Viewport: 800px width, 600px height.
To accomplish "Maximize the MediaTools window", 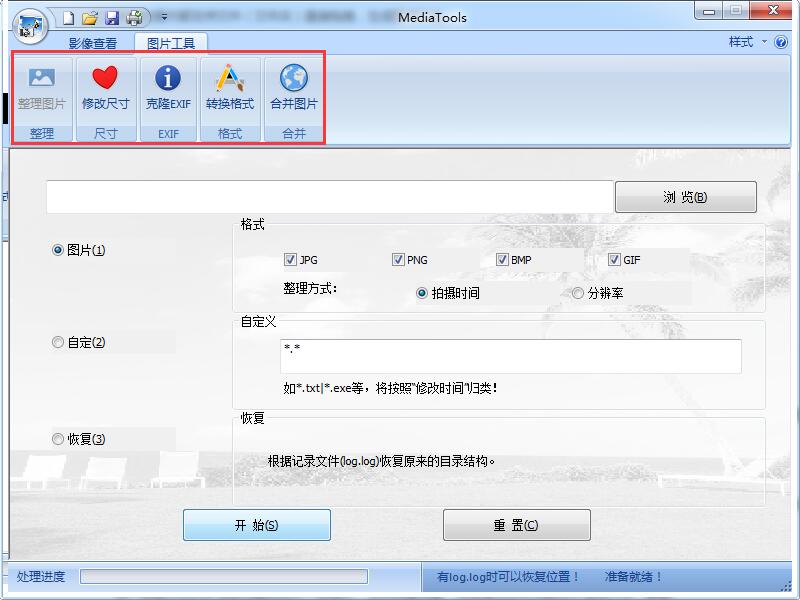I will (x=736, y=11).
